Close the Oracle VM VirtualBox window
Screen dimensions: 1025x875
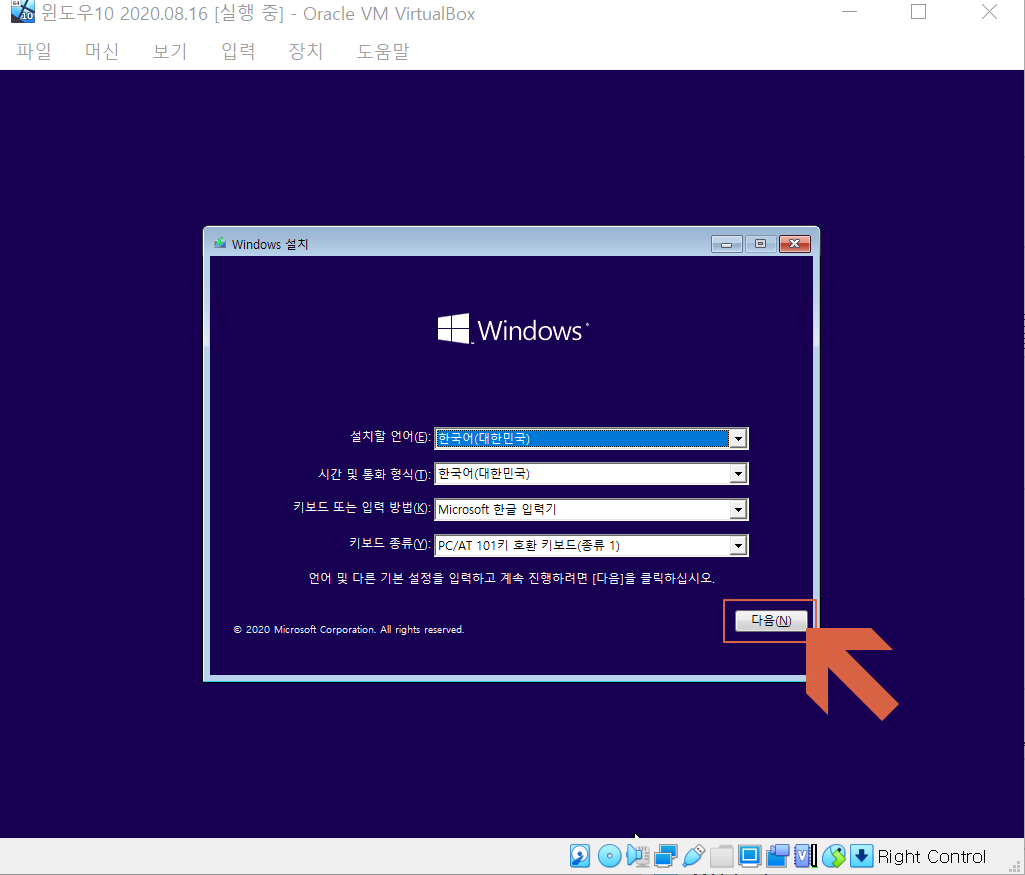[989, 12]
